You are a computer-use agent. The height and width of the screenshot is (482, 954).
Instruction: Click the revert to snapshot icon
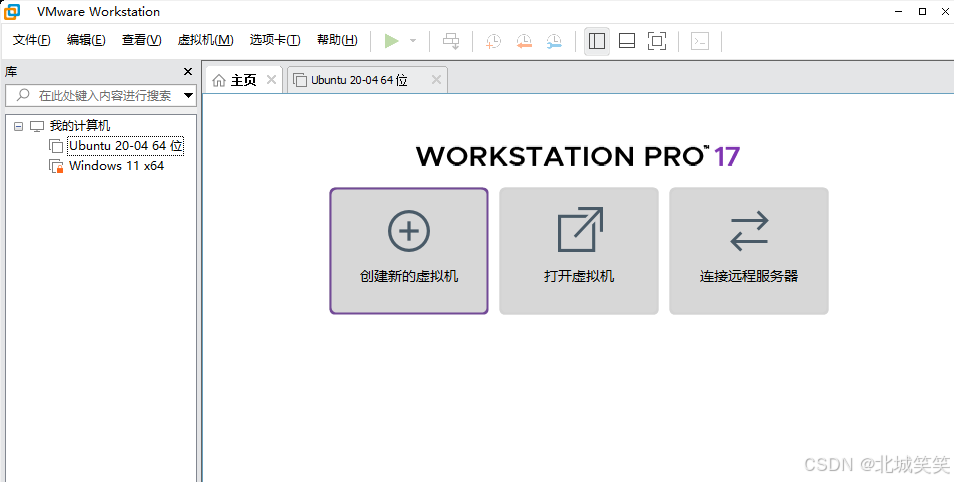[x=524, y=41]
